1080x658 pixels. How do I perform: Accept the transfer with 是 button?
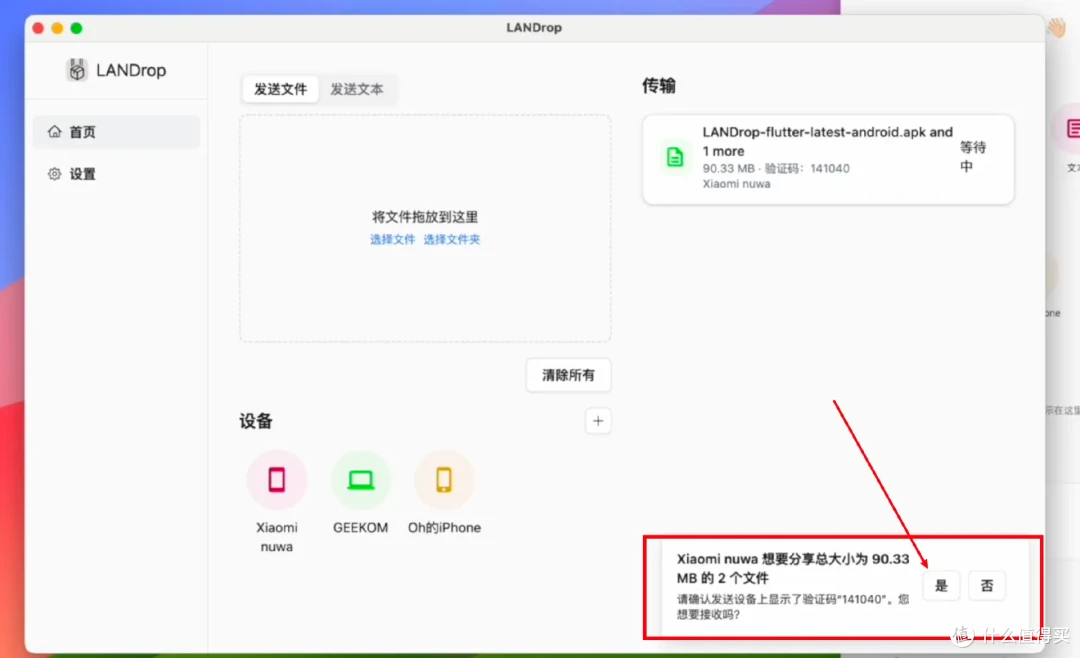click(x=941, y=586)
